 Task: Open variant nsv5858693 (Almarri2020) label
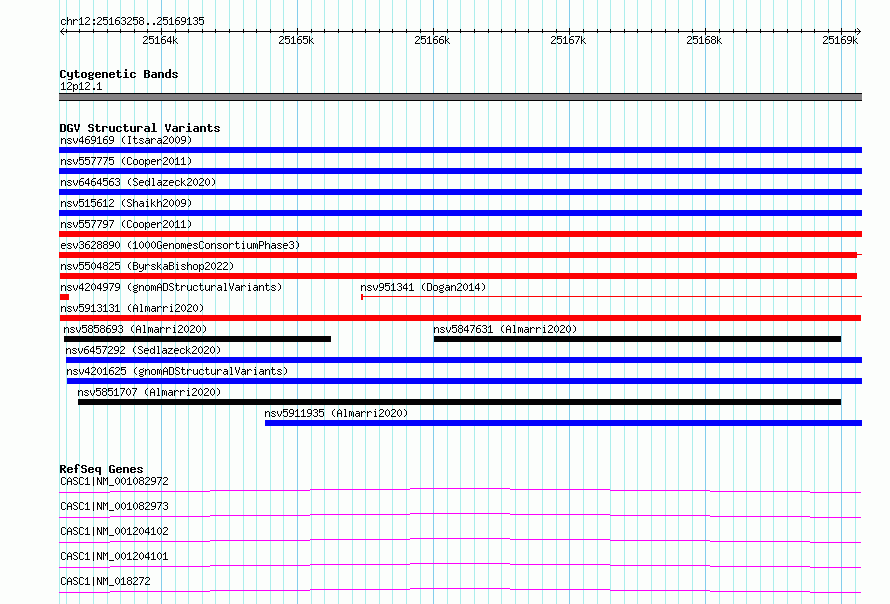click(135, 329)
